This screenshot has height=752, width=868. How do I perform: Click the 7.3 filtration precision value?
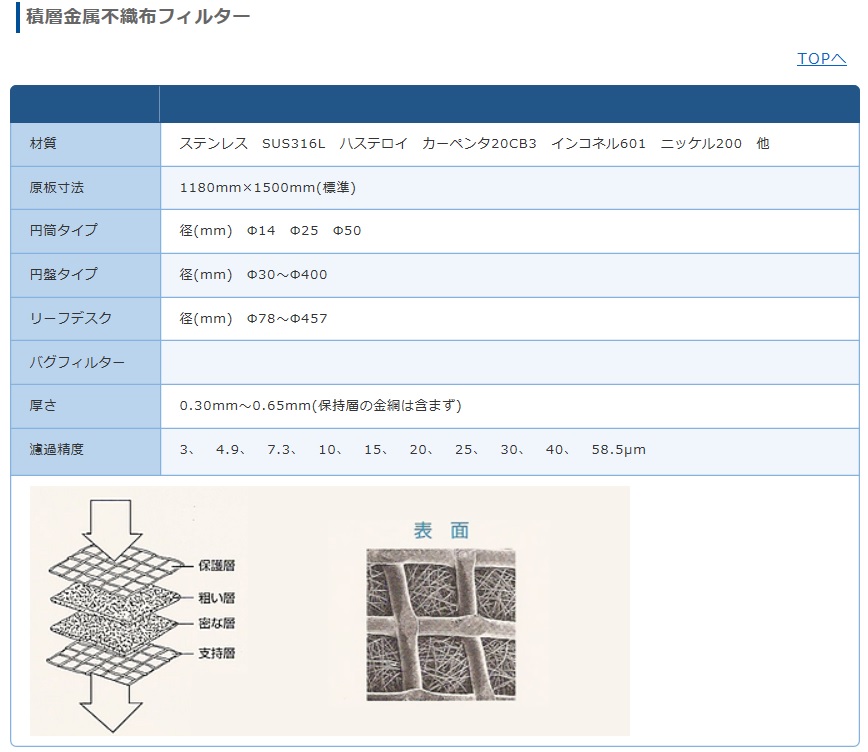tap(280, 450)
